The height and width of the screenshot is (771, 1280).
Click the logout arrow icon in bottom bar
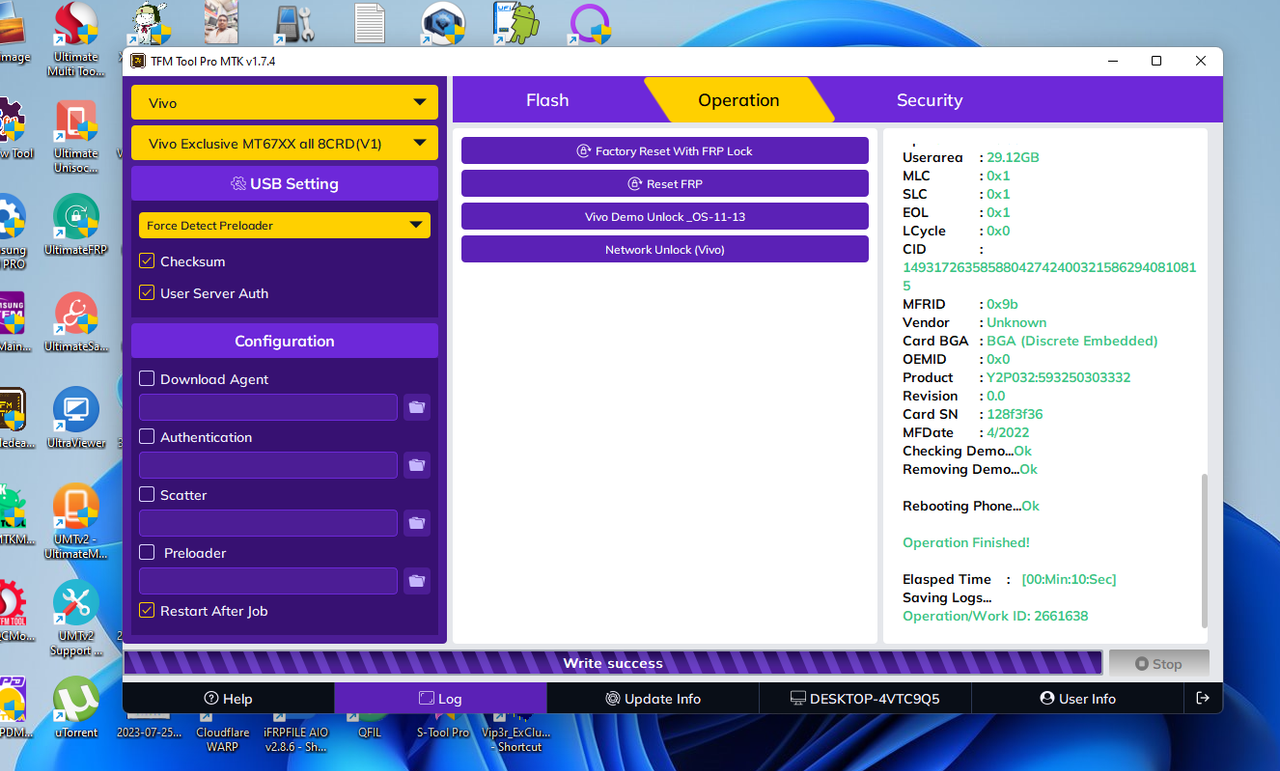[1202, 698]
